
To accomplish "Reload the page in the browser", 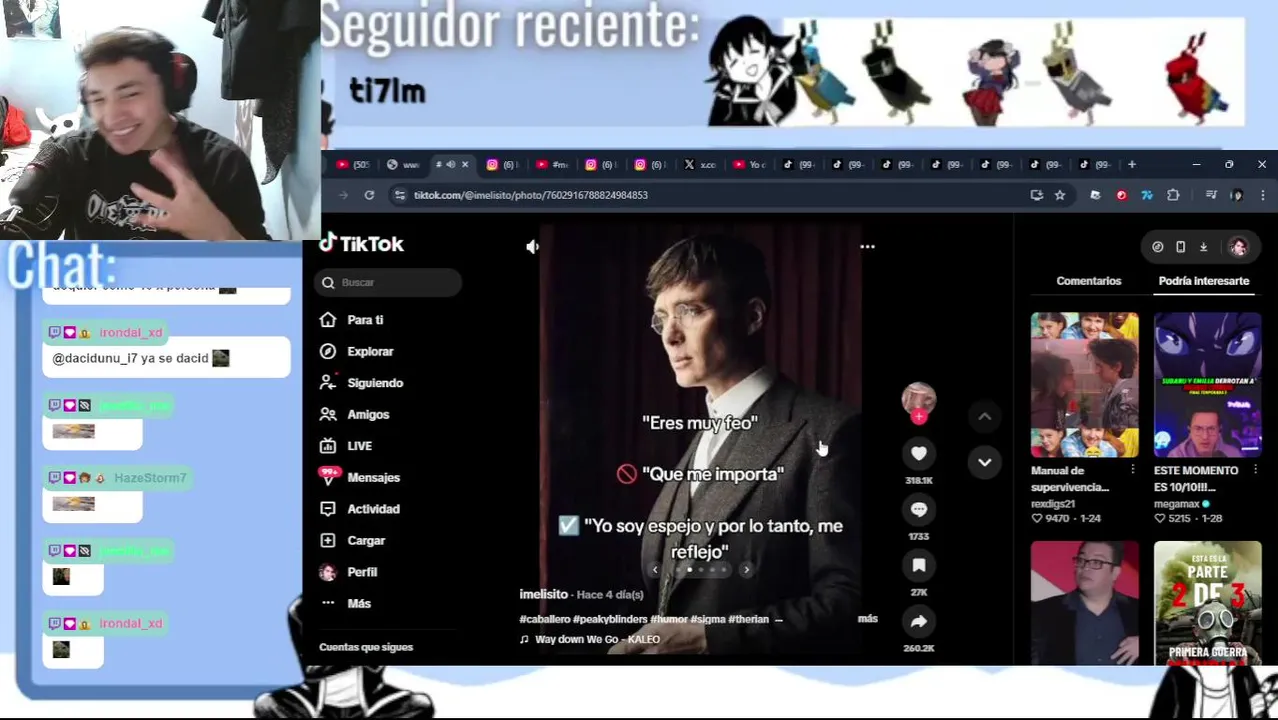I will point(369,195).
